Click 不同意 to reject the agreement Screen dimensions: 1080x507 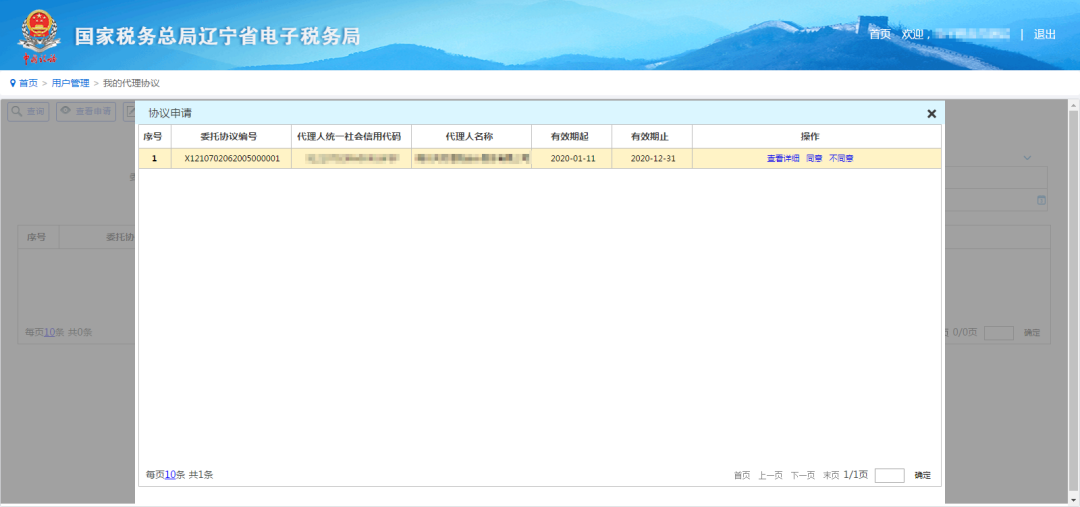pos(841,158)
